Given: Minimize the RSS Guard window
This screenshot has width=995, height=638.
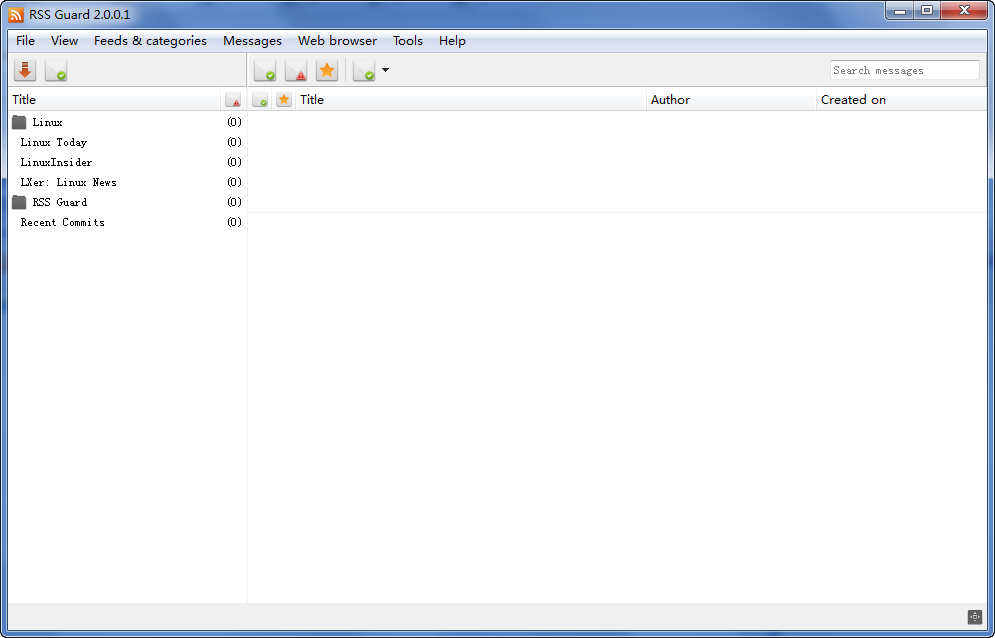Looking at the screenshot, I should [x=900, y=11].
